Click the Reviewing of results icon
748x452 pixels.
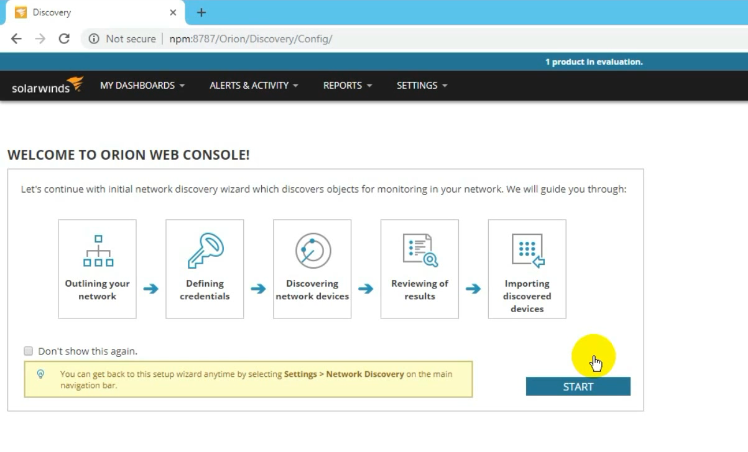coord(420,250)
